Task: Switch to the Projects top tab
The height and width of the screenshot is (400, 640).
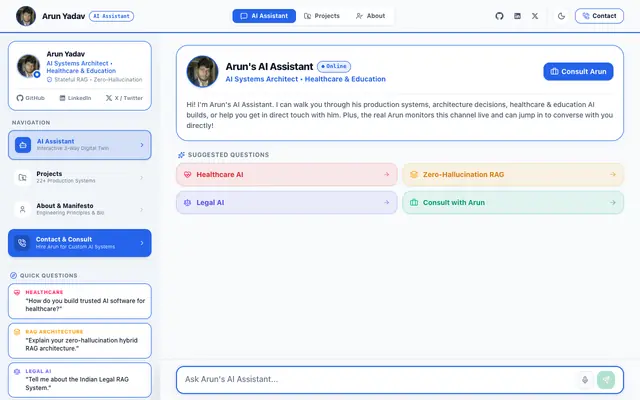Action: pyautogui.click(x=322, y=16)
